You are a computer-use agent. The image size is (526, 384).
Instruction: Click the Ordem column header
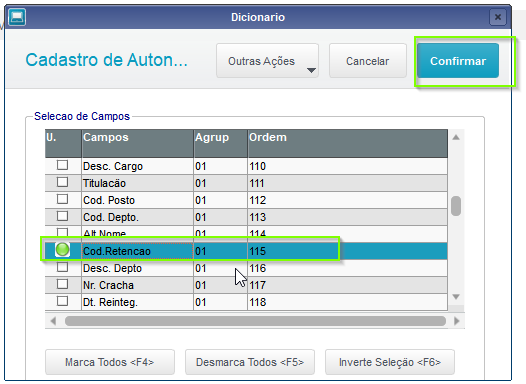pos(348,143)
